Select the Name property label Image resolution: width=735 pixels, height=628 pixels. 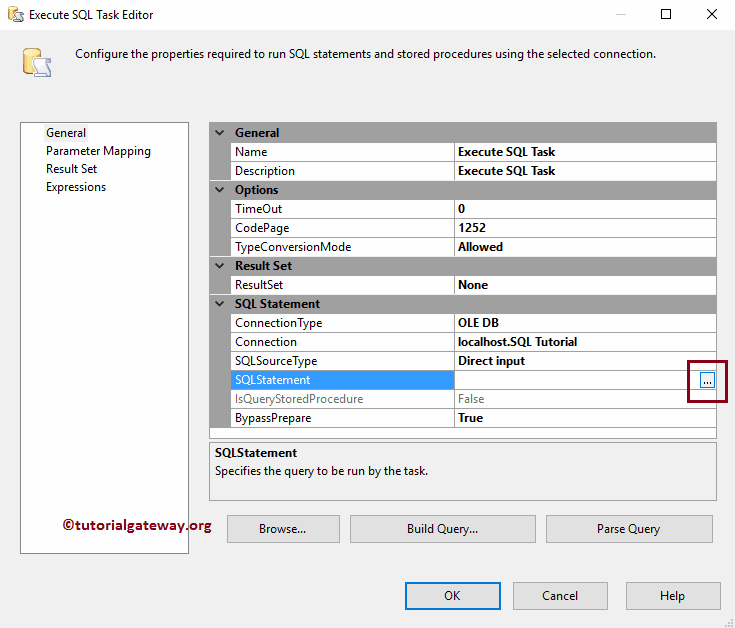(x=342, y=152)
